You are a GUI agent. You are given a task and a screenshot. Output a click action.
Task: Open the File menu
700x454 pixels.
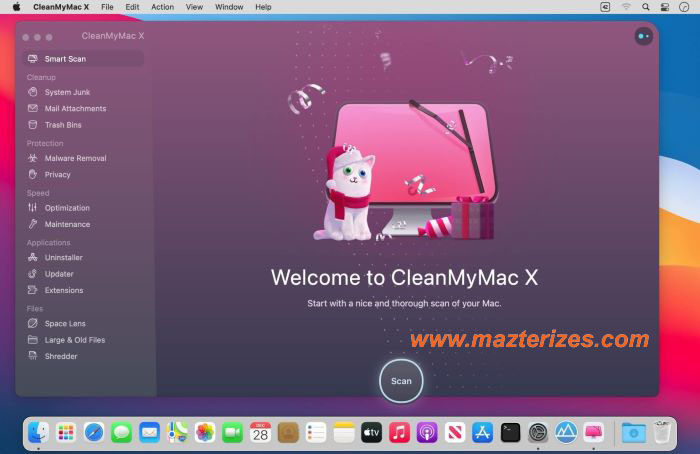click(107, 7)
